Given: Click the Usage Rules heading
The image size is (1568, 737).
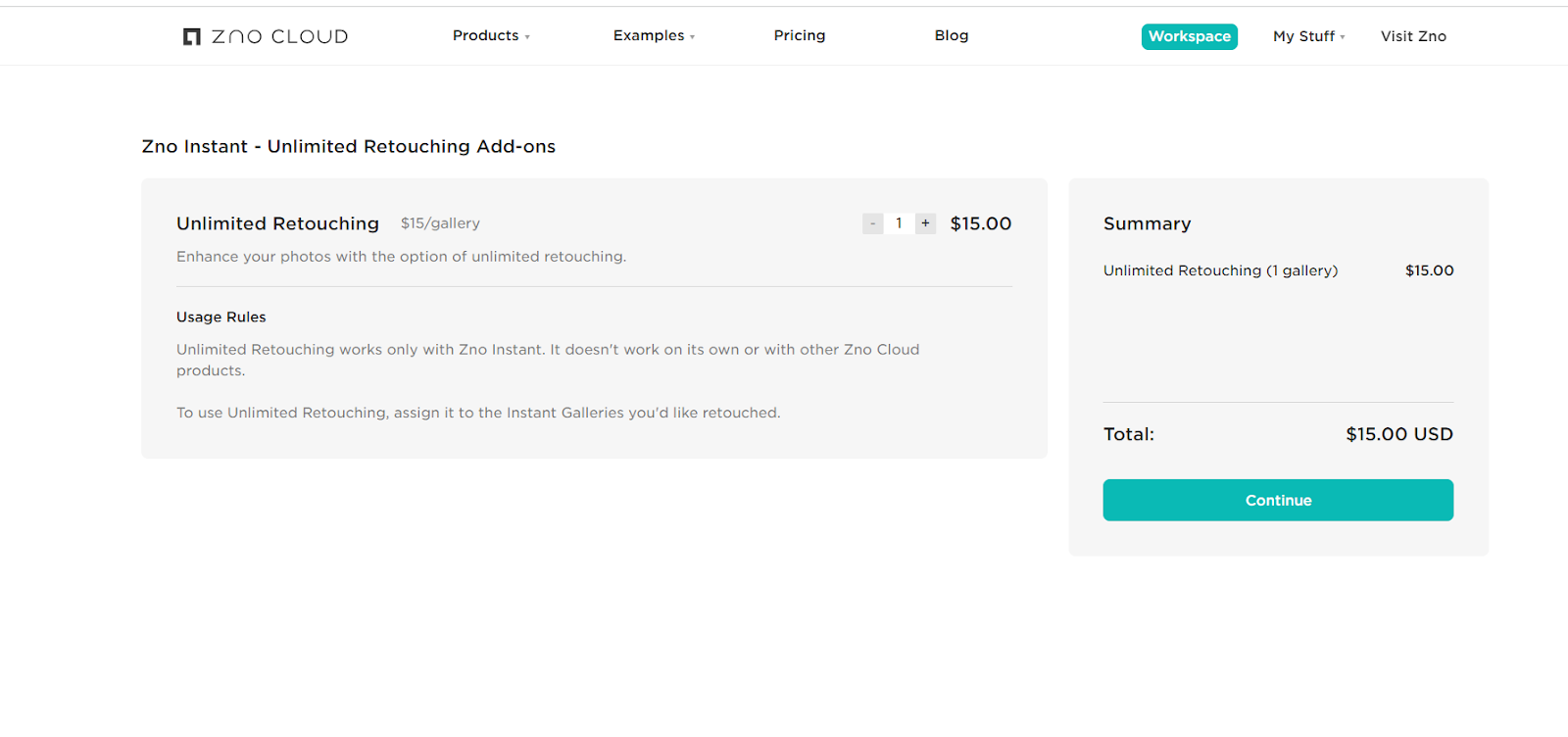Looking at the screenshot, I should point(221,317).
